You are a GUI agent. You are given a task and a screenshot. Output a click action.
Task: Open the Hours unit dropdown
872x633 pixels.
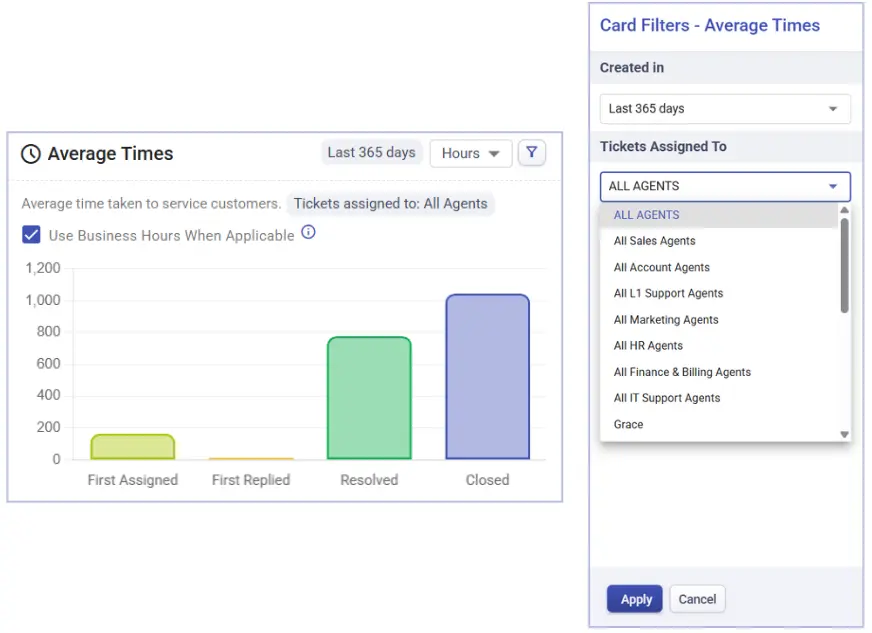[471, 153]
